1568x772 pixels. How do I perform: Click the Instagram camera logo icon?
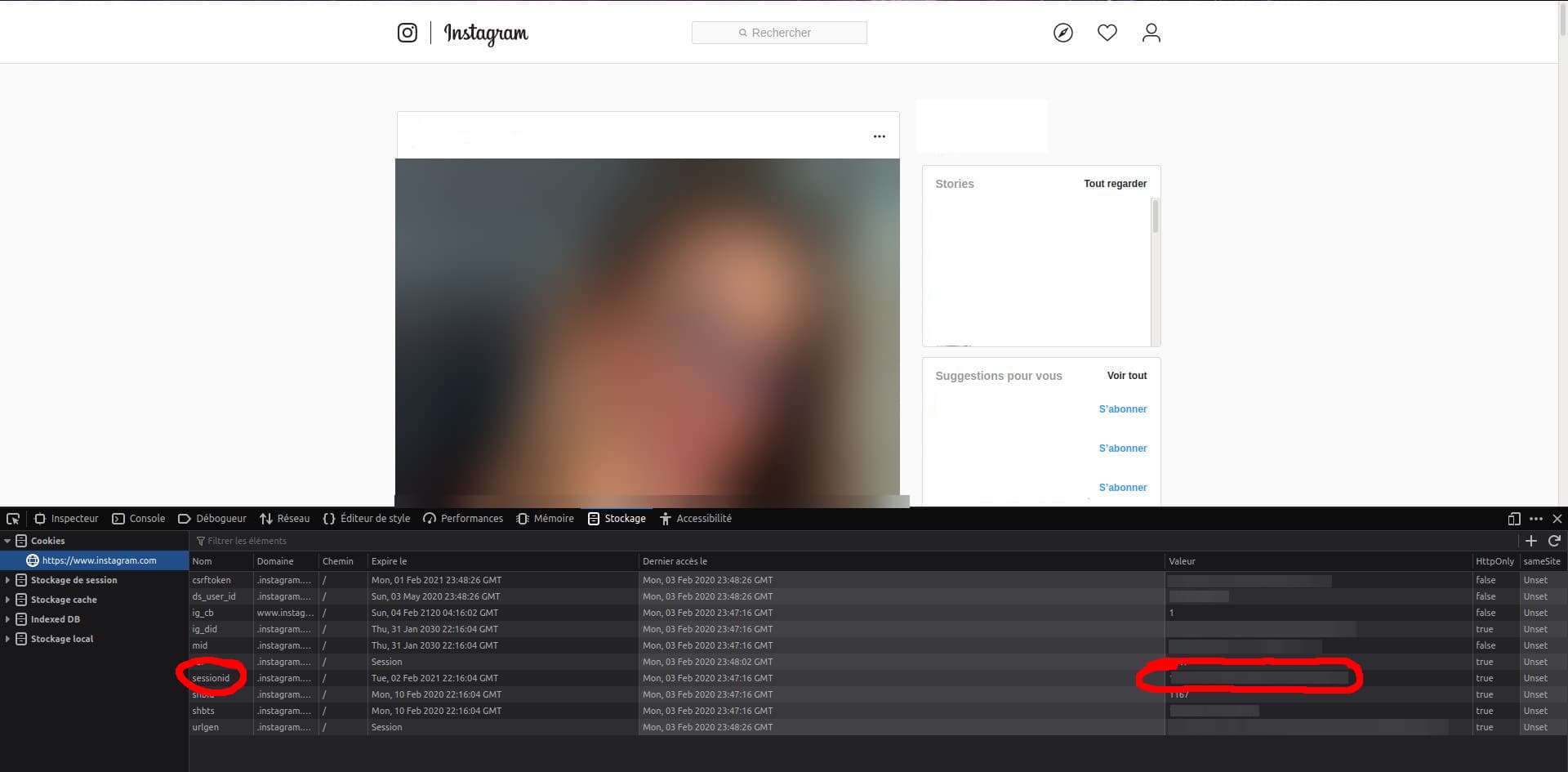coord(407,33)
